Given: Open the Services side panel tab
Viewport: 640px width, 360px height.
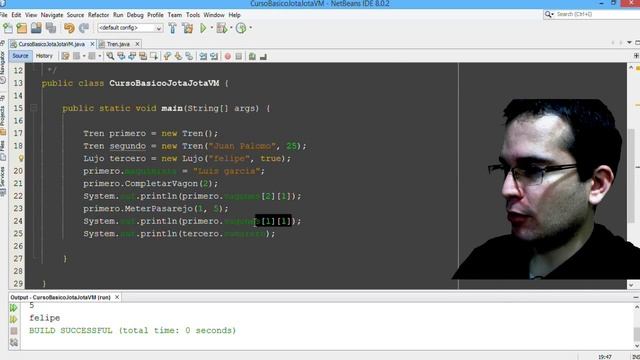Looking at the screenshot, I should (x=3, y=180).
